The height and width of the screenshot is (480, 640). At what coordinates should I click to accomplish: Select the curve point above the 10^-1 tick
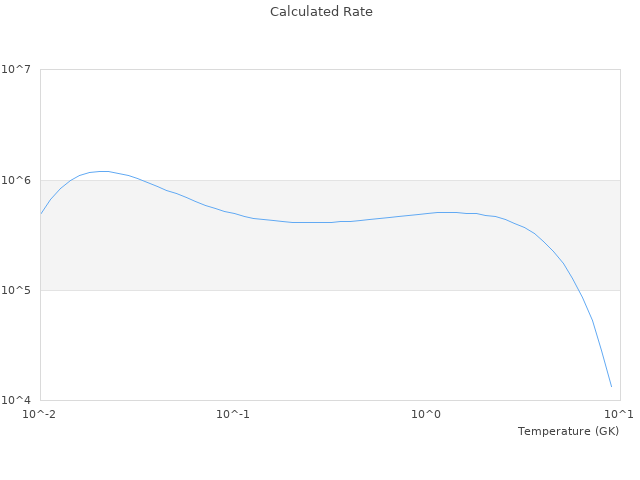click(x=233, y=213)
